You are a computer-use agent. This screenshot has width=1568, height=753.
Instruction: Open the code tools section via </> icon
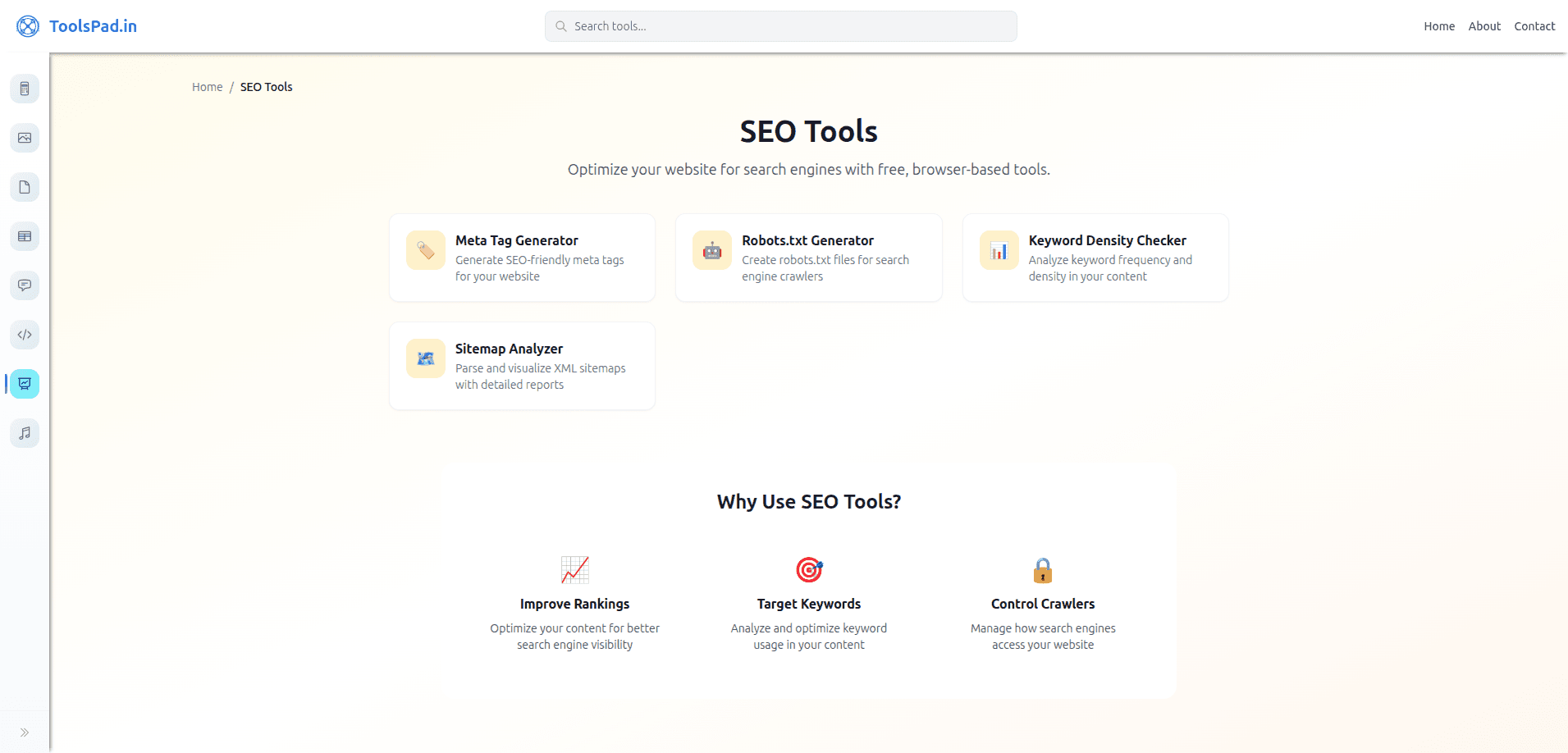25,335
